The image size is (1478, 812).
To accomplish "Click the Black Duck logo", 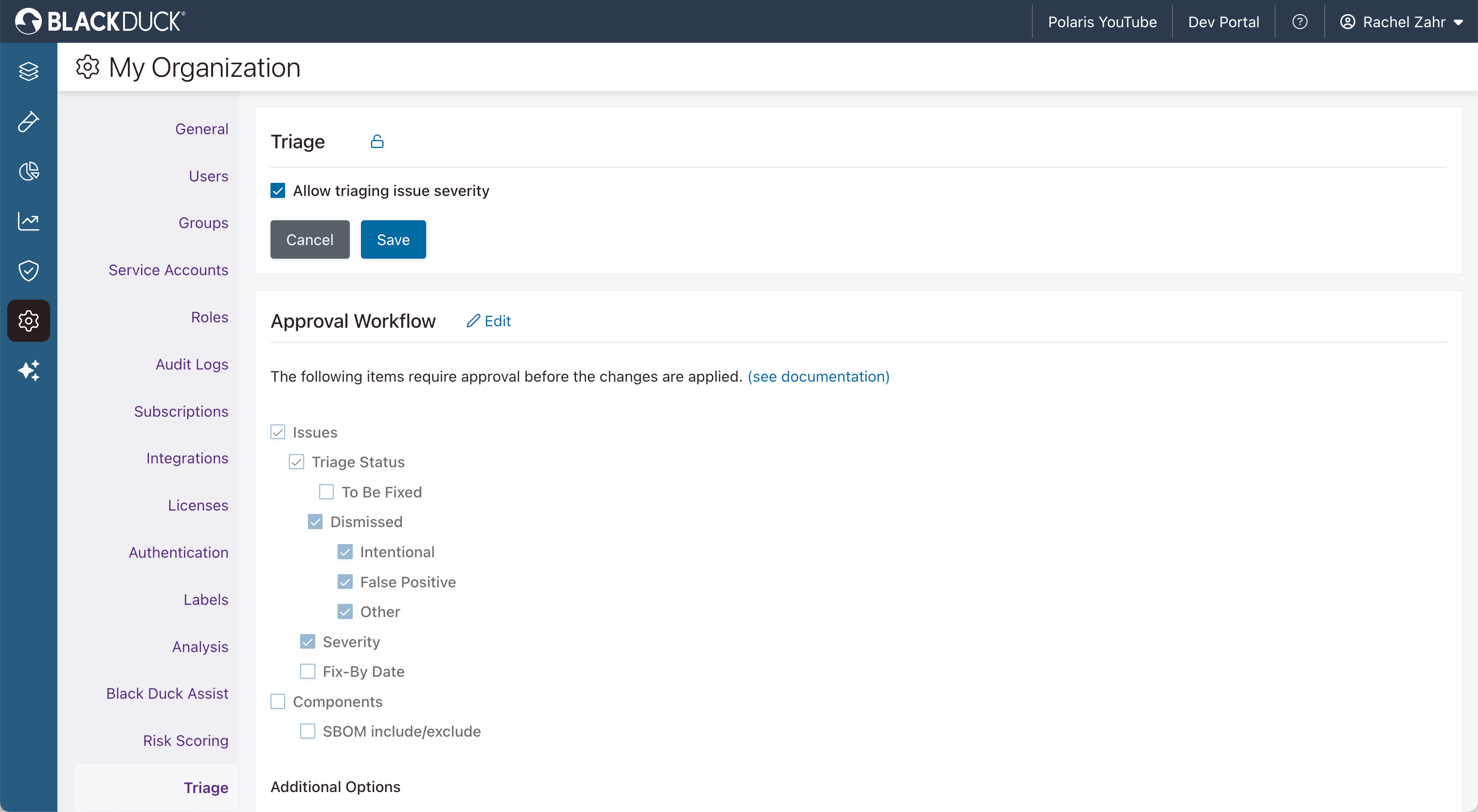I will (x=100, y=21).
